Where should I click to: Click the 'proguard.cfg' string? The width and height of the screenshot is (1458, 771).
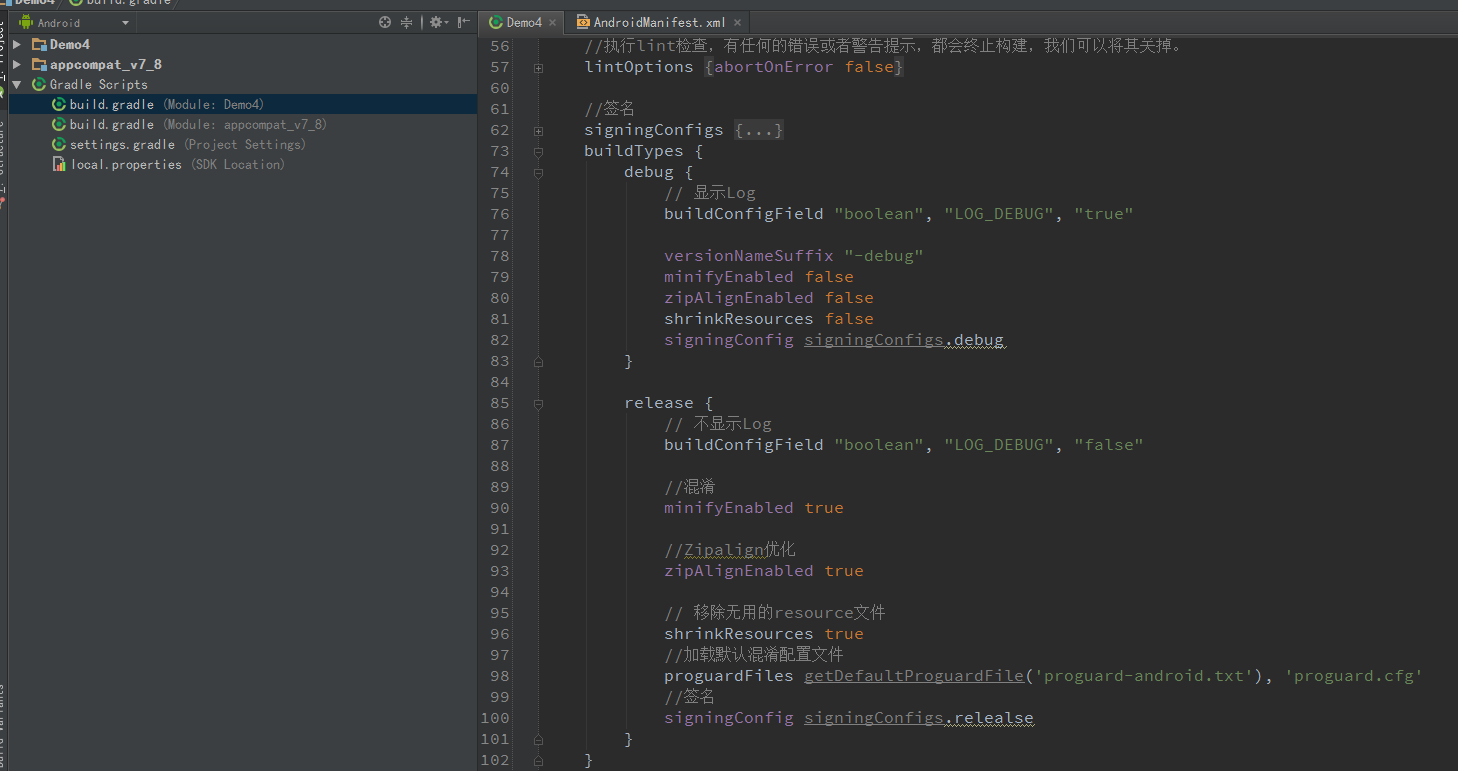pos(1353,676)
